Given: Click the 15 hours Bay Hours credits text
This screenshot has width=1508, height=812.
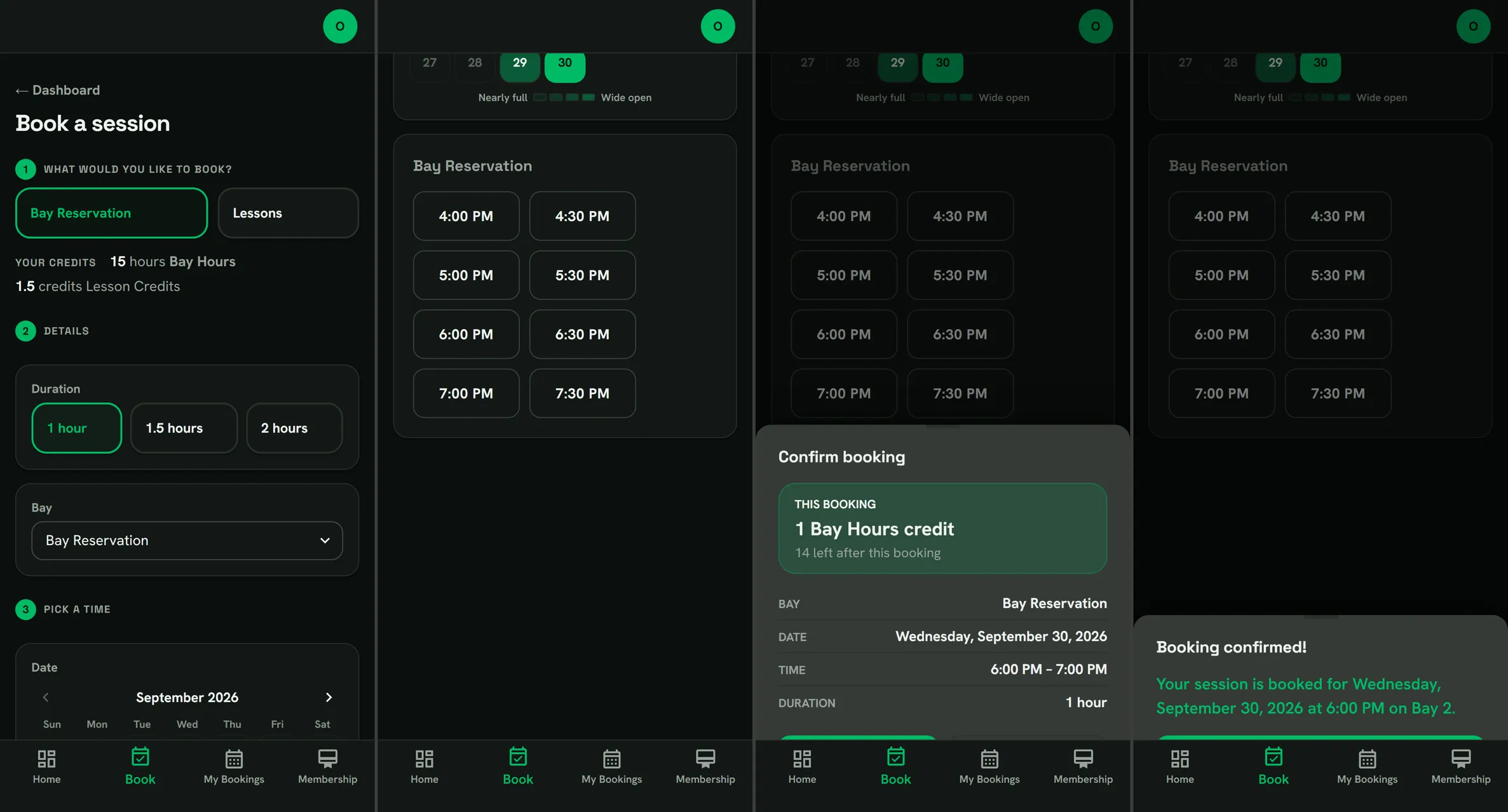Looking at the screenshot, I should click(x=173, y=262).
